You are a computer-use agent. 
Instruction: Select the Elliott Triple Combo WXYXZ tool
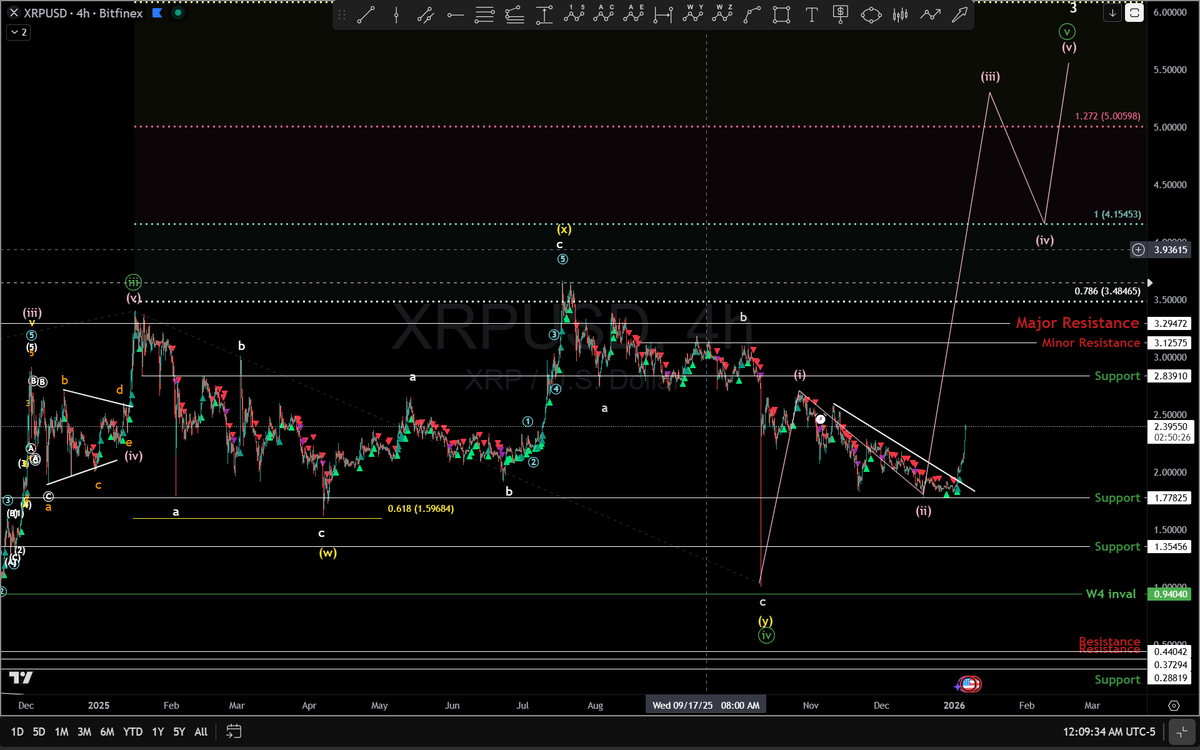[x=723, y=15]
